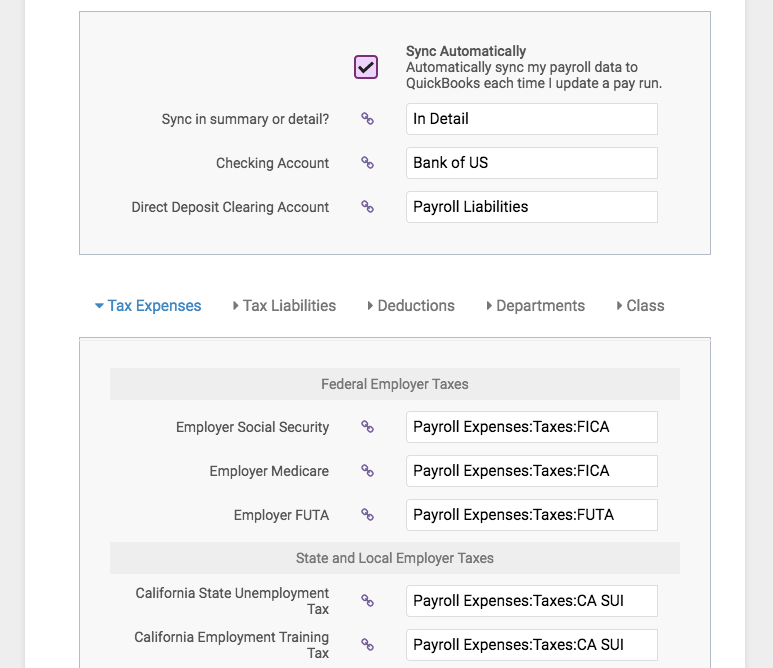
Task: Click link icon for Direct Deposit Clearing Account
Action: coord(367,207)
